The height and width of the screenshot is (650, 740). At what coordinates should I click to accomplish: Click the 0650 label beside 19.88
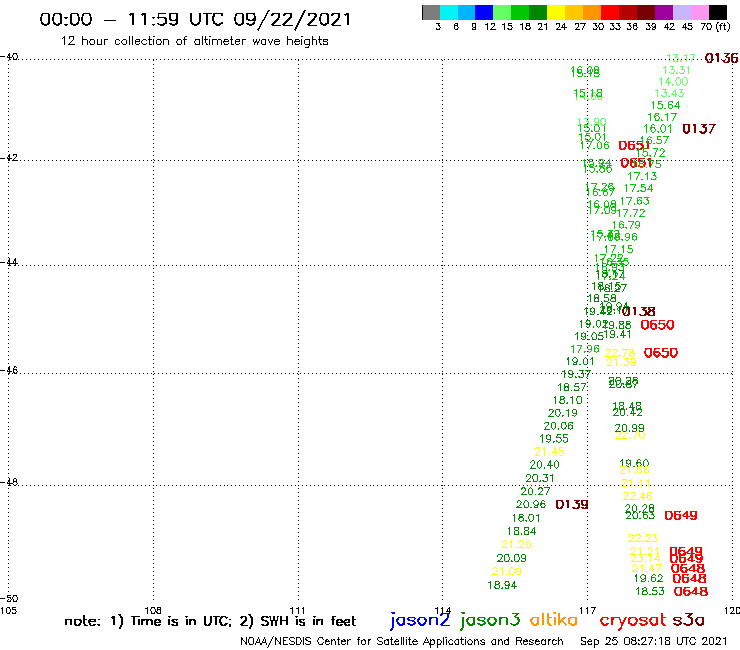point(657,325)
